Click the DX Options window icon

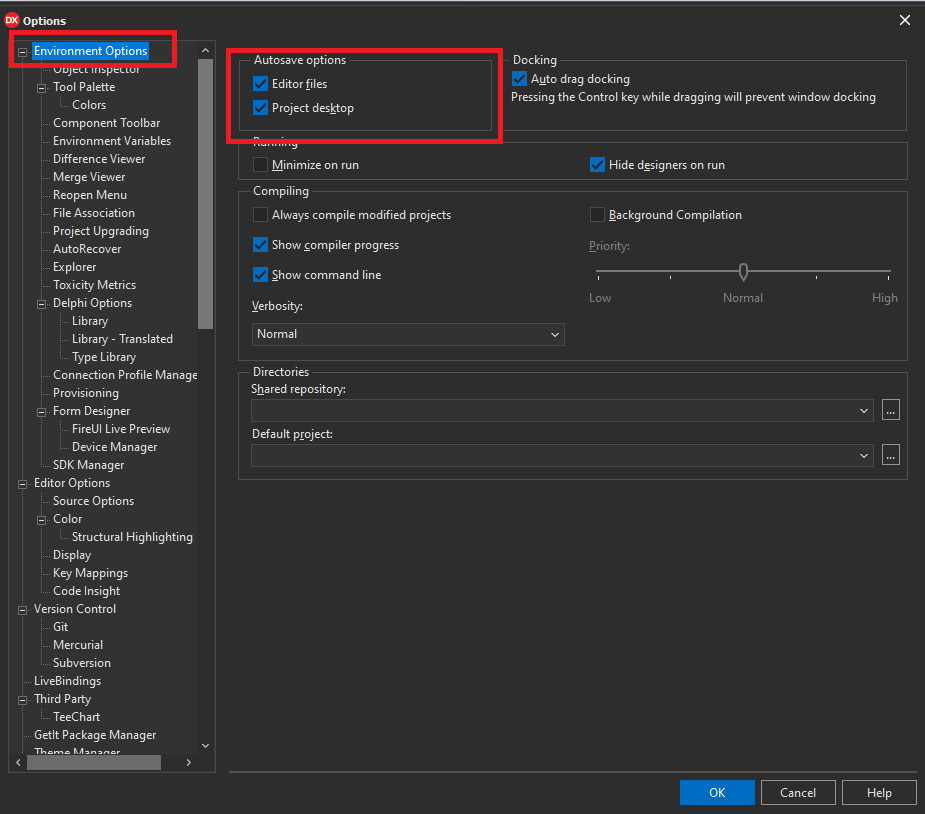[x=13, y=20]
